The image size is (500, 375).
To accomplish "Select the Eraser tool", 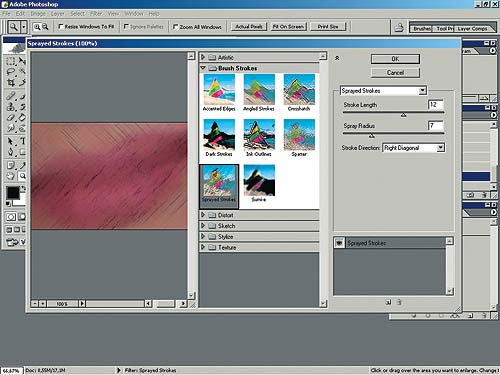I will pyautogui.click(x=11, y=118).
